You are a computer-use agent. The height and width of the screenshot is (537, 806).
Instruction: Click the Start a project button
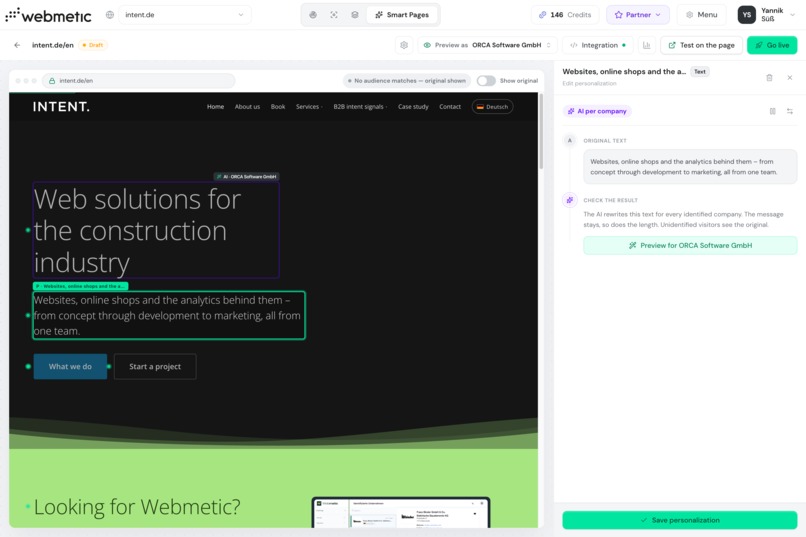tap(155, 366)
